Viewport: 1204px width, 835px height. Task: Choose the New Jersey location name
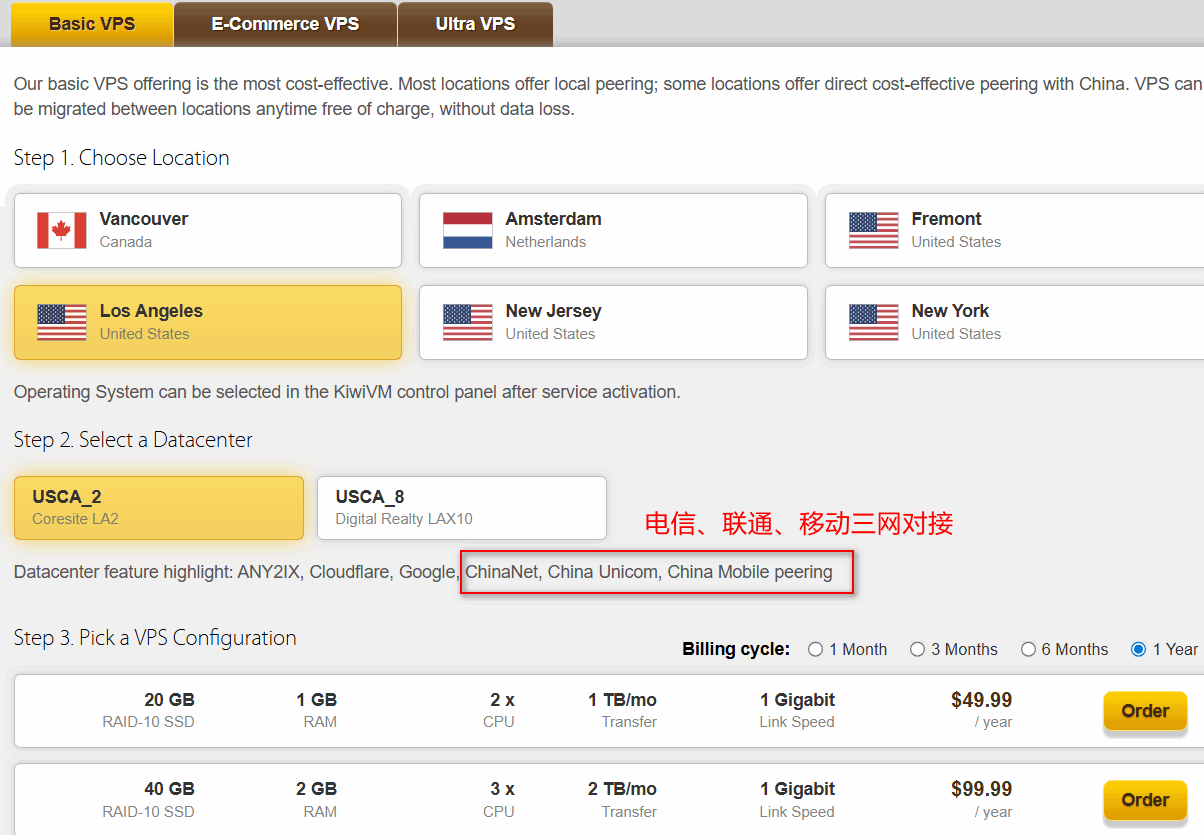[x=553, y=311]
